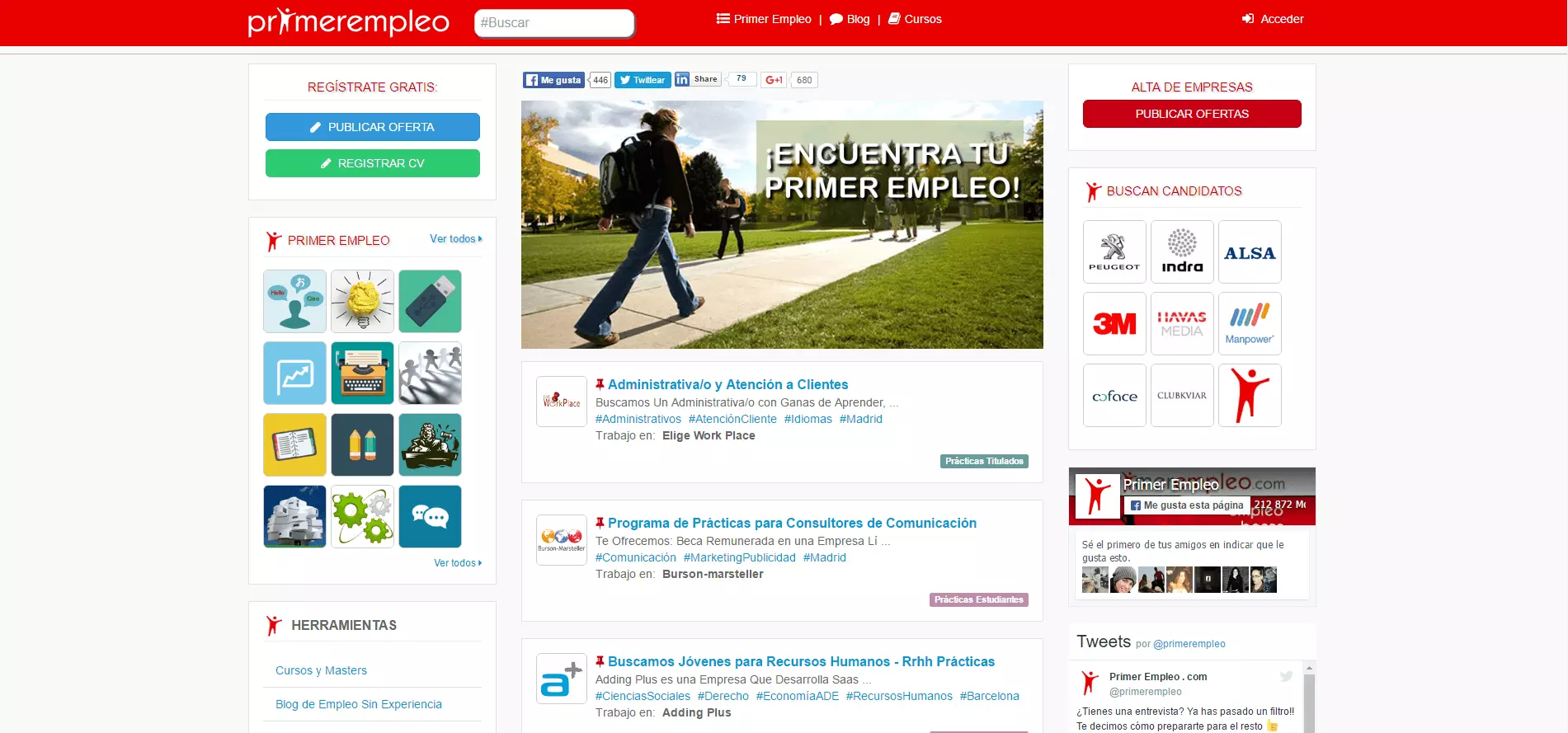Share the page via Twittear button
This screenshot has height=733, width=1568.
tap(643, 80)
